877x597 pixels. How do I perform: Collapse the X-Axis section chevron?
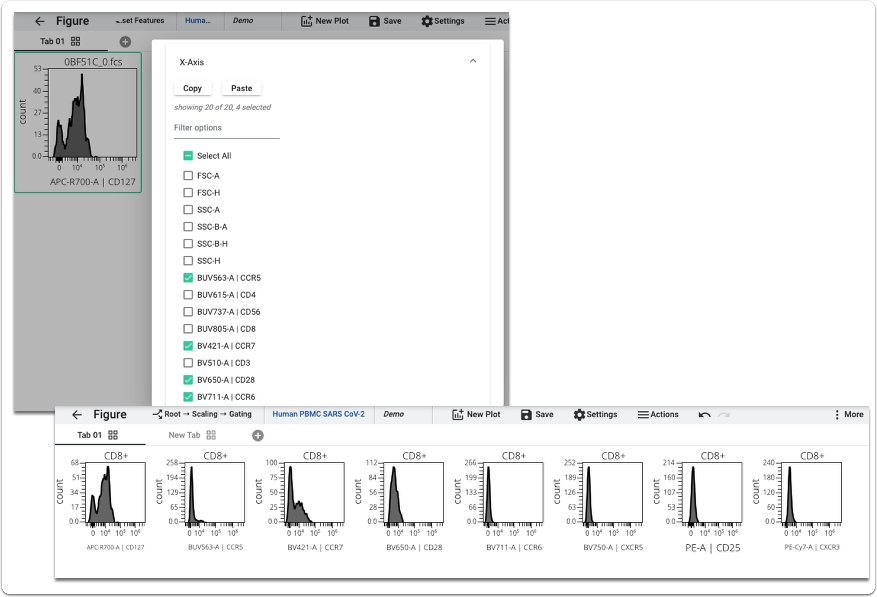(473, 61)
